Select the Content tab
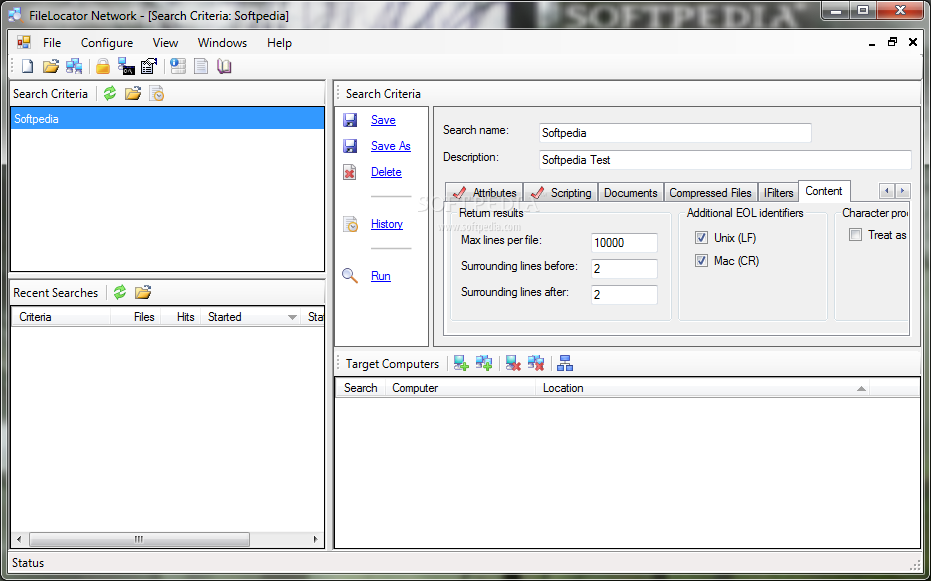The height and width of the screenshot is (581, 931). pos(824,191)
